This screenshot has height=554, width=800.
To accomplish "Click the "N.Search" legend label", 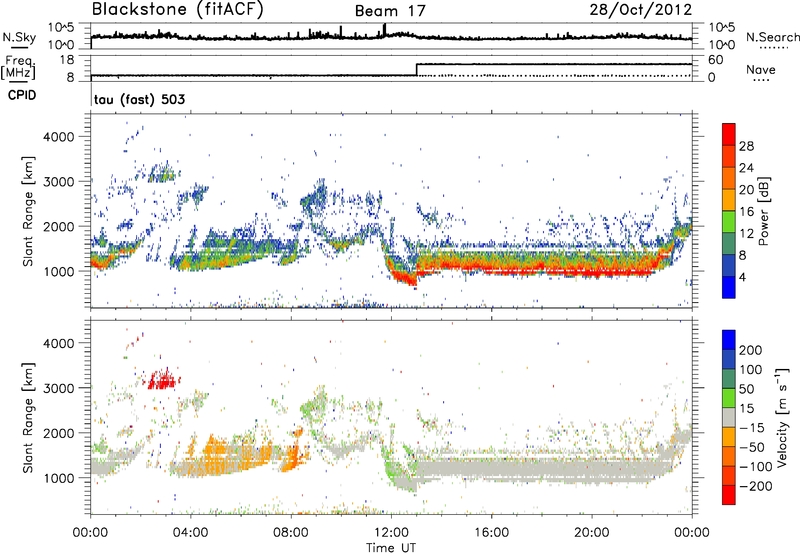I will click(x=772, y=37).
